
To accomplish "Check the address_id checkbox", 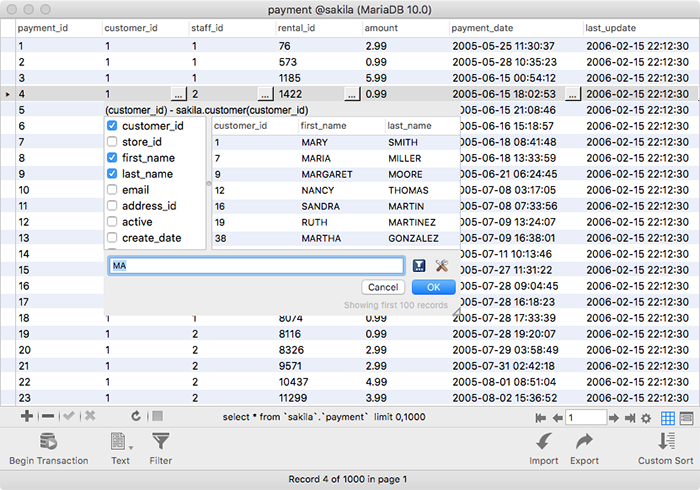I will click(x=112, y=205).
